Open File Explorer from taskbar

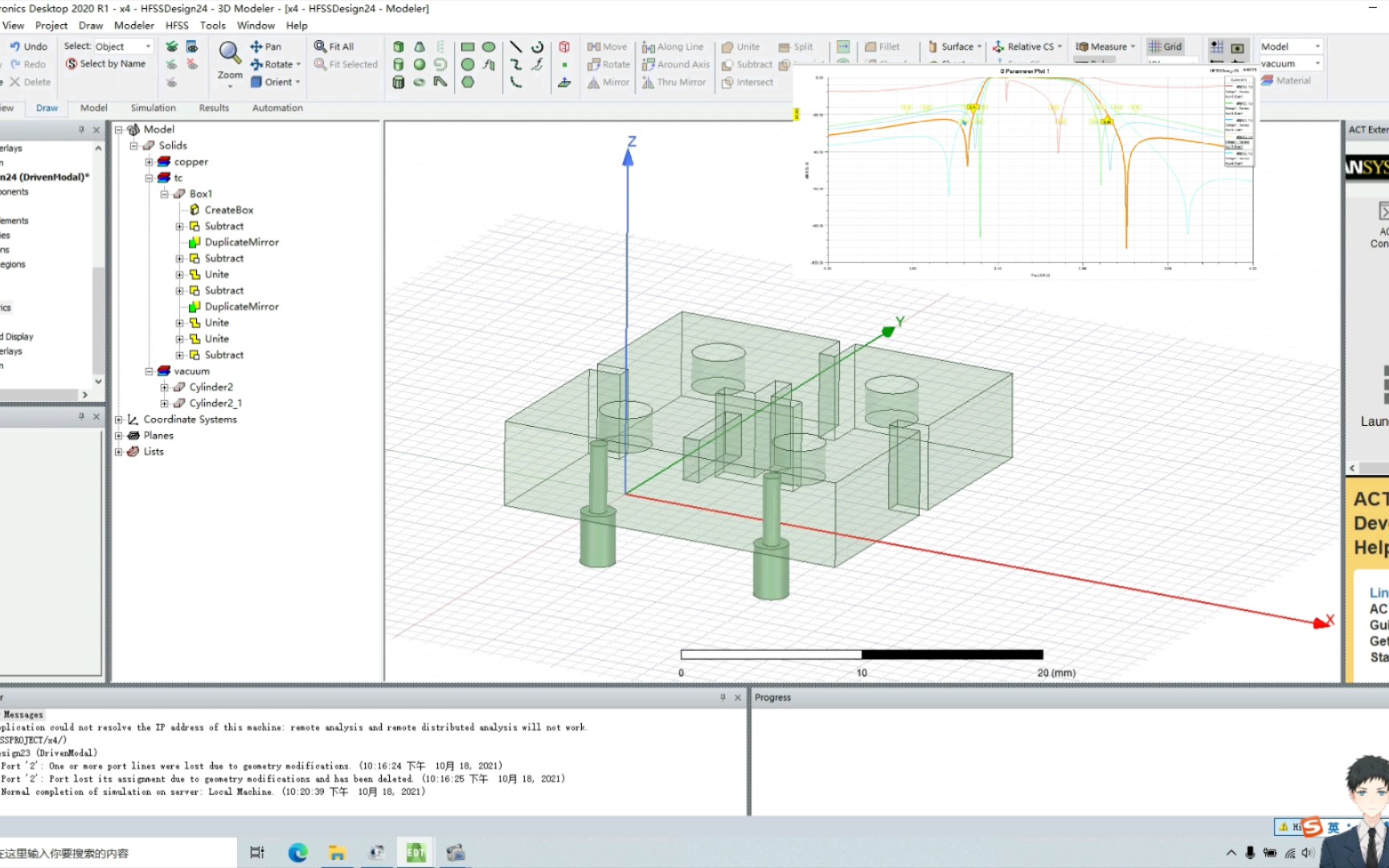pos(337,853)
